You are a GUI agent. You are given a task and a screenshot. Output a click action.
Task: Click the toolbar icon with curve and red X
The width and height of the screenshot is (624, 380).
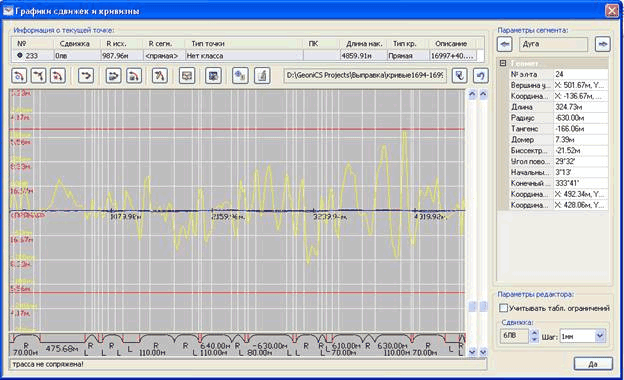[58, 76]
